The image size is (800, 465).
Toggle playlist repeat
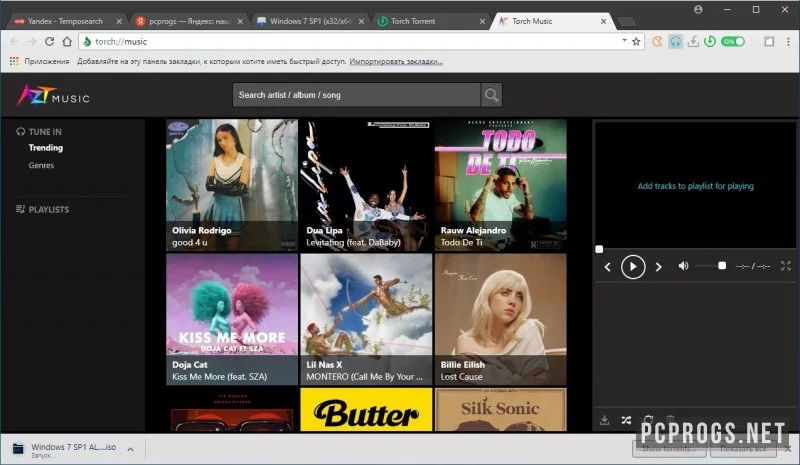point(648,419)
